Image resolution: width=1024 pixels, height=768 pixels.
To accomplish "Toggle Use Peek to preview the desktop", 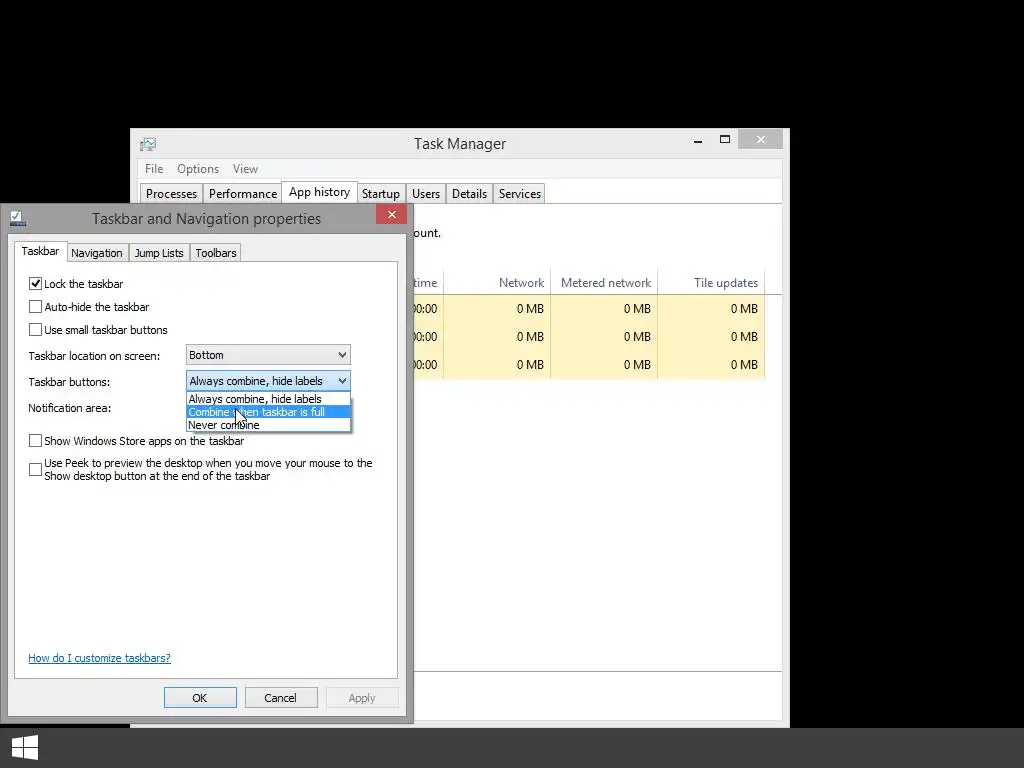I will (x=35, y=469).
